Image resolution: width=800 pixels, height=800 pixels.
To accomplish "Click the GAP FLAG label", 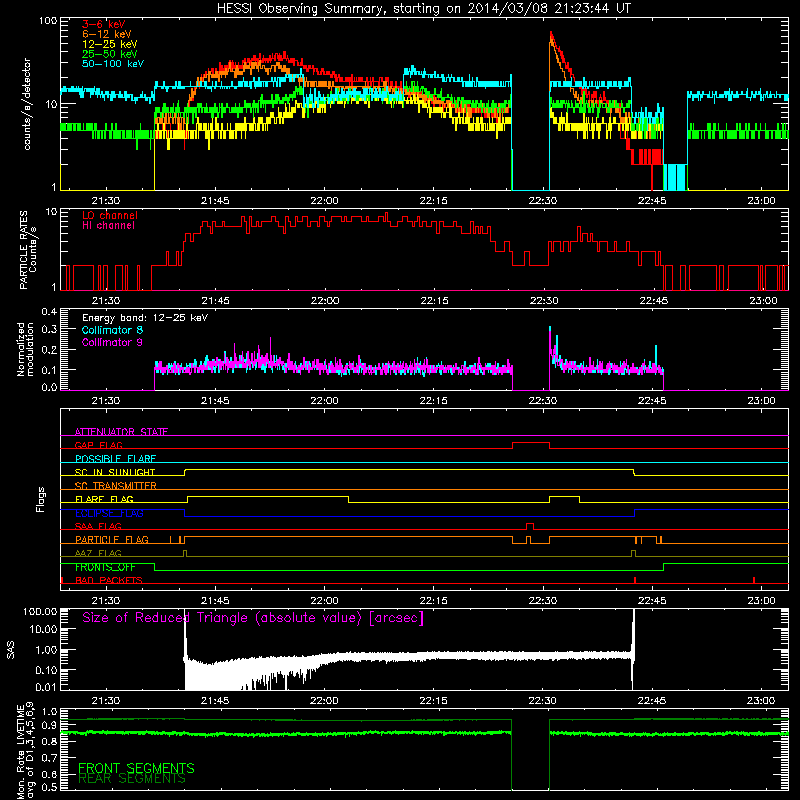I will coord(98,445).
